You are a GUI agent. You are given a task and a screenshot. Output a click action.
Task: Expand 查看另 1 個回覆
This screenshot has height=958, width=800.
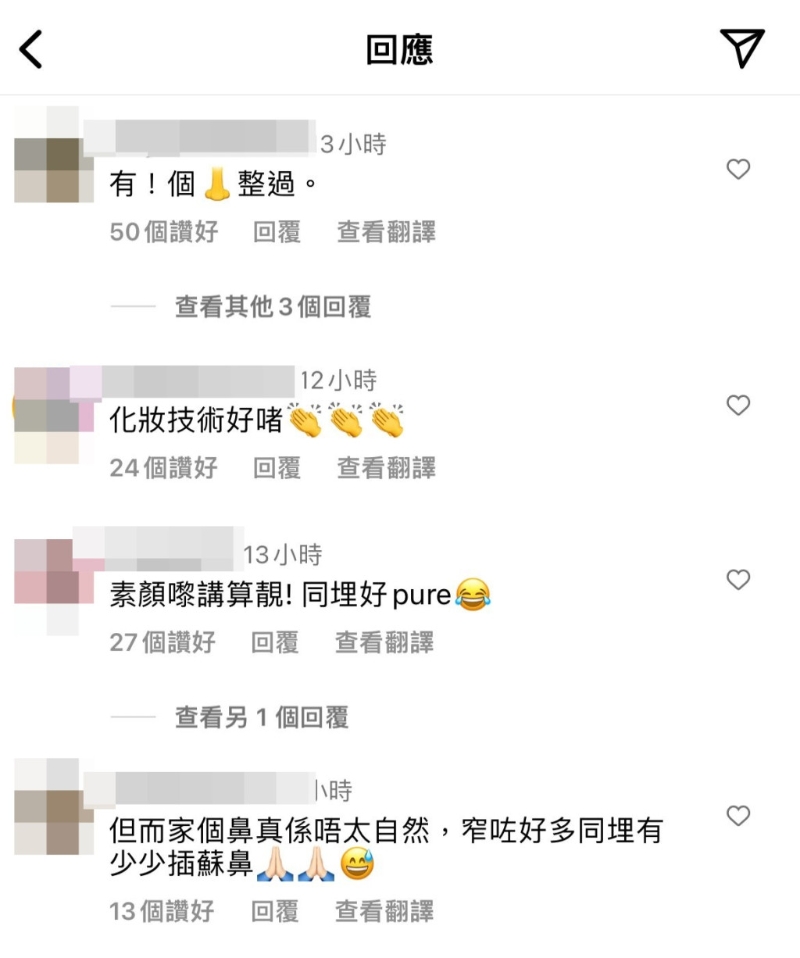coord(262,717)
